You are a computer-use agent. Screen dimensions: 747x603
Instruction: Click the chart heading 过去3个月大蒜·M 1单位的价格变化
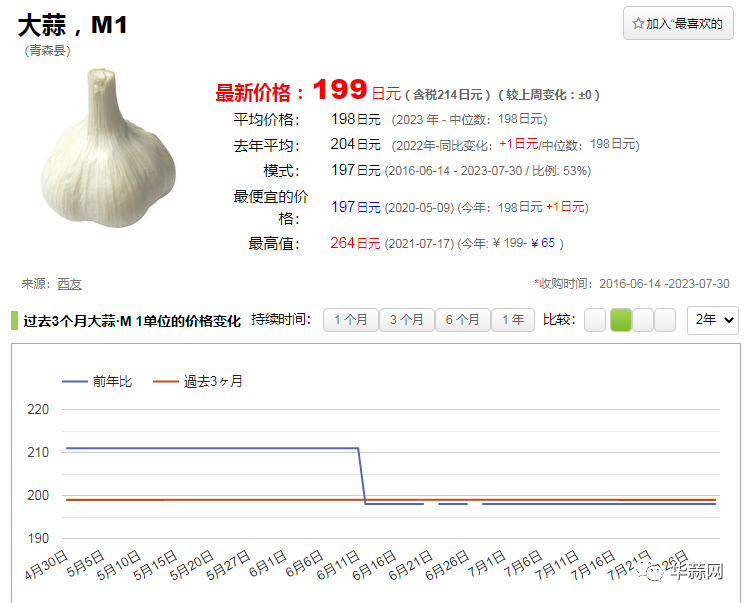point(132,321)
